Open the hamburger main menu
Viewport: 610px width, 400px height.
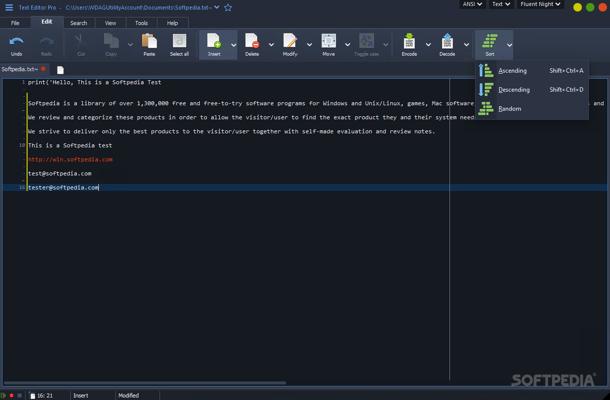point(9,7)
